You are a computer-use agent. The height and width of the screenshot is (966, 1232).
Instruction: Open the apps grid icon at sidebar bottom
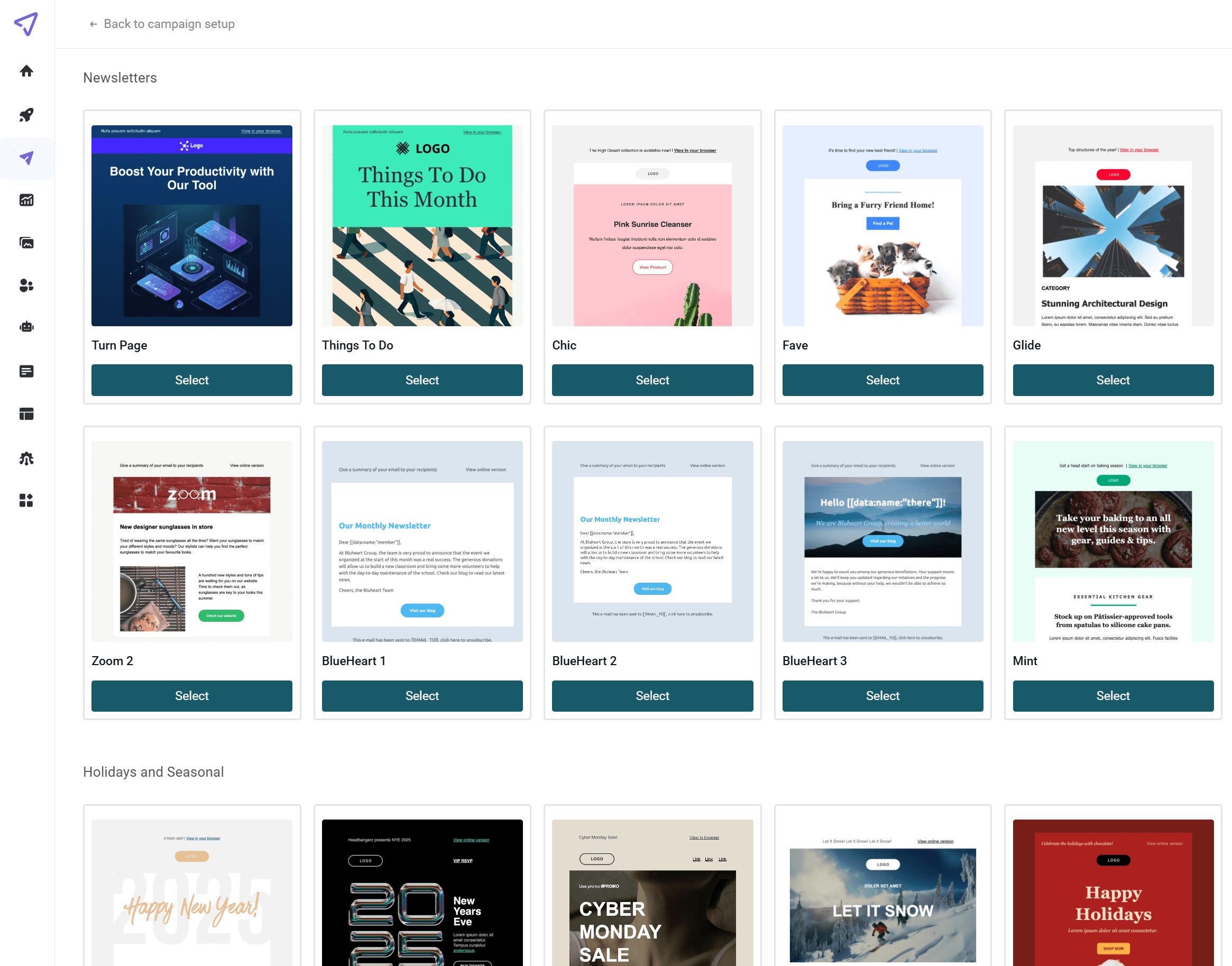[x=26, y=500]
